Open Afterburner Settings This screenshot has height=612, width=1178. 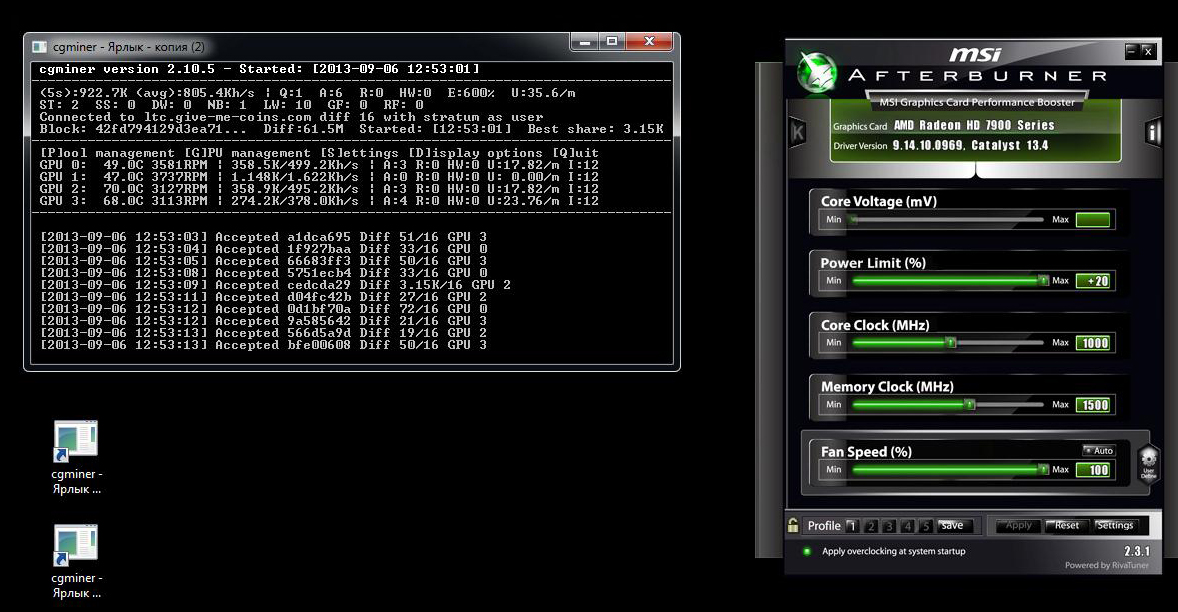(1115, 526)
